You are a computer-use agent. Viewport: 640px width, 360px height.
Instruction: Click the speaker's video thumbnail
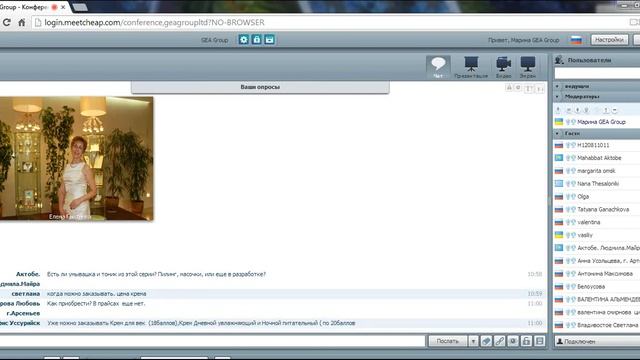tap(76, 159)
